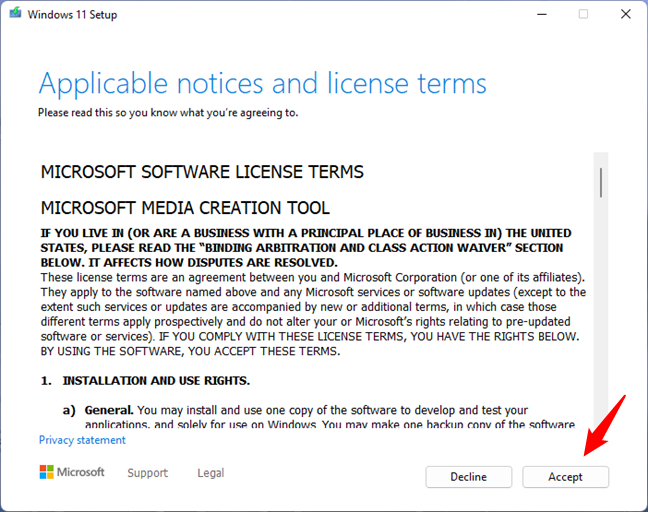Close the Windows 11 Setup window

click(x=626, y=14)
